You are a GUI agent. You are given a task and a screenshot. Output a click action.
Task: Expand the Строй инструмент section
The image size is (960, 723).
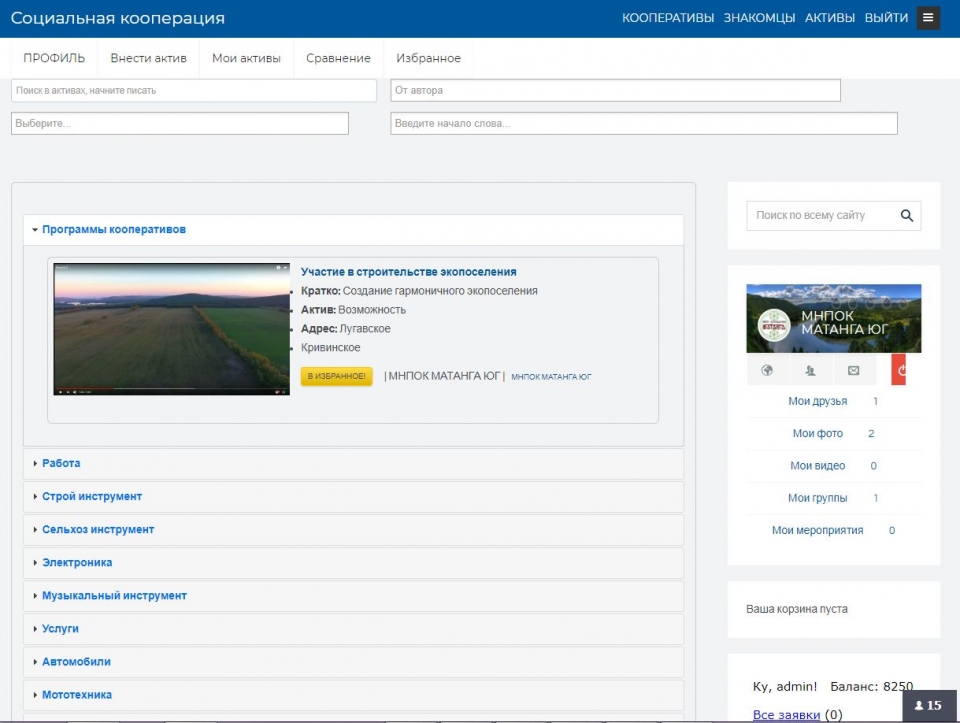(353, 496)
